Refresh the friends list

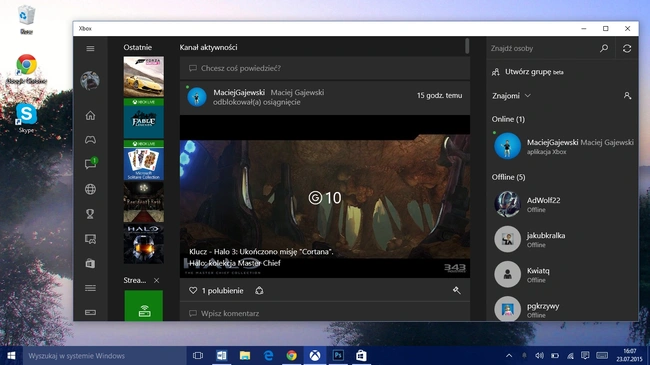point(627,49)
